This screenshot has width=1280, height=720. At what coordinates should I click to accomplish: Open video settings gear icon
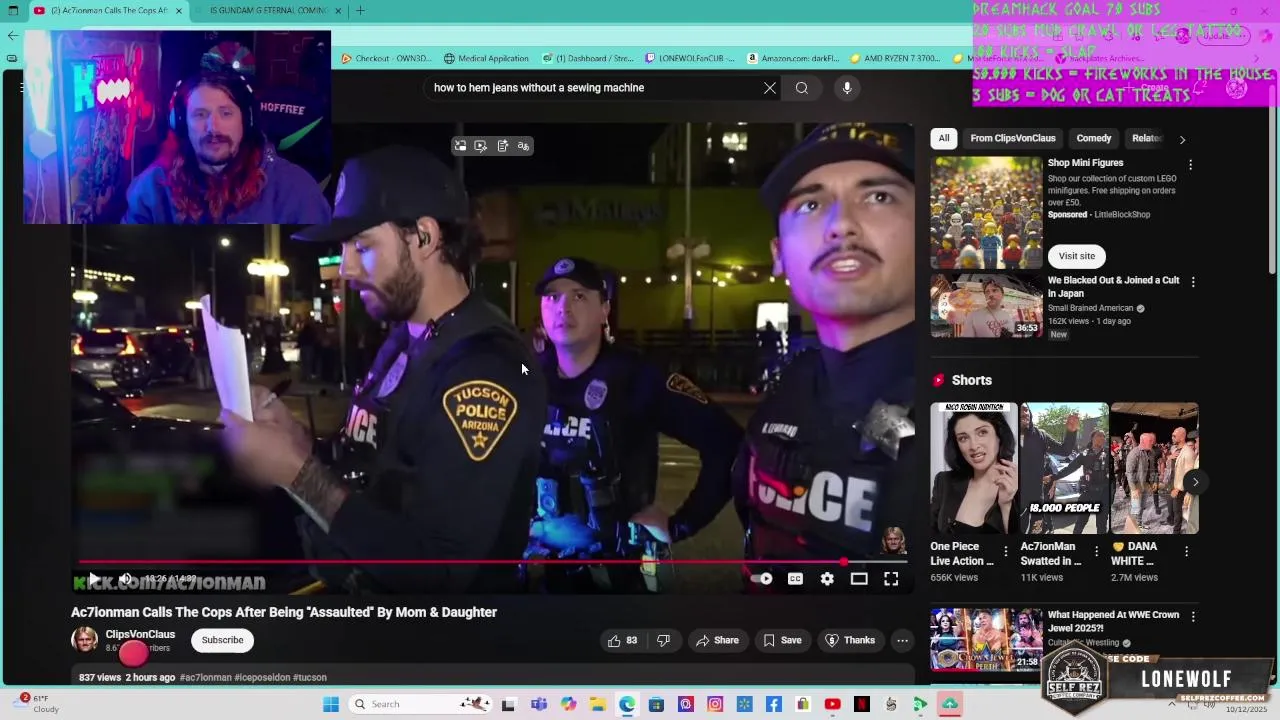click(x=827, y=579)
